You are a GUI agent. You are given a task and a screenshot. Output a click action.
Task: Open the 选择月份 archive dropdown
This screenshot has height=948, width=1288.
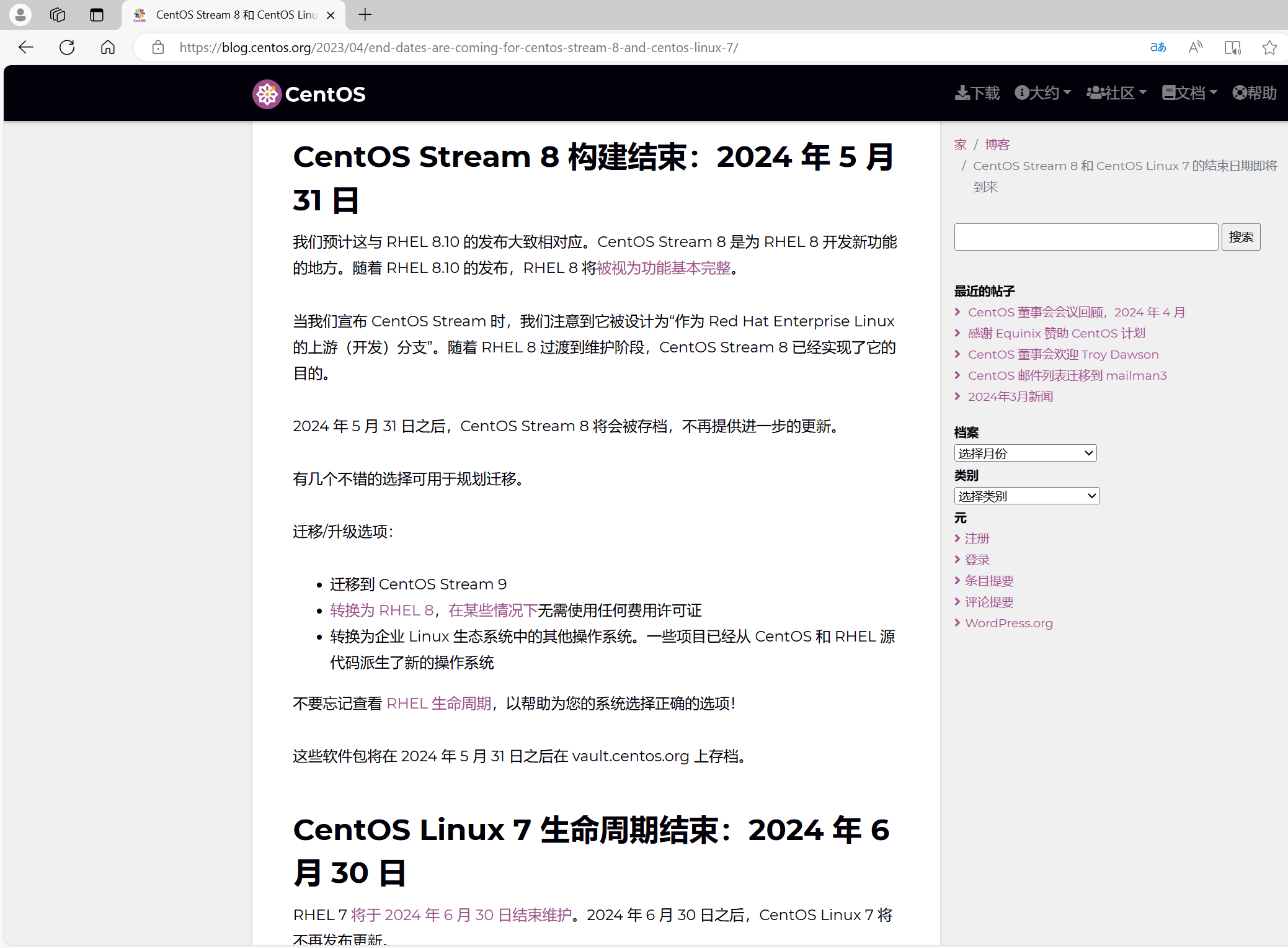[x=1024, y=453]
